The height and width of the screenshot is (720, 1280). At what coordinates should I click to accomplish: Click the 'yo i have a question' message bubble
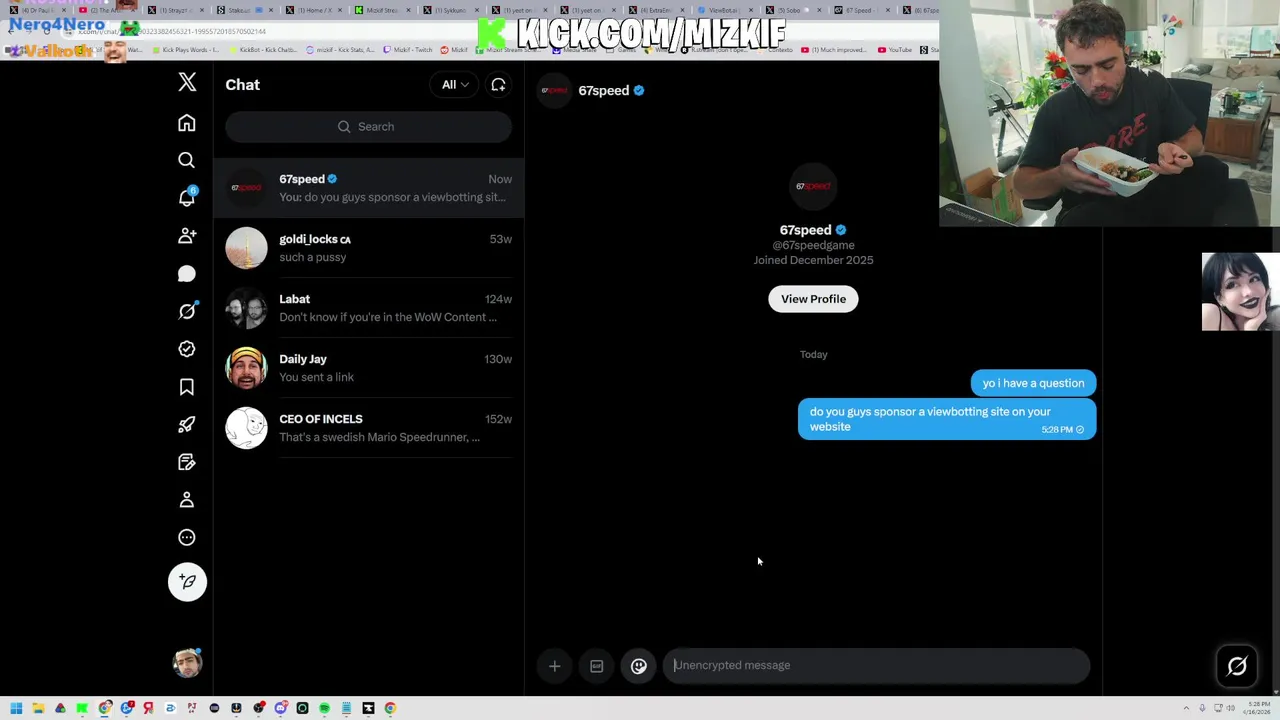[x=1033, y=383]
